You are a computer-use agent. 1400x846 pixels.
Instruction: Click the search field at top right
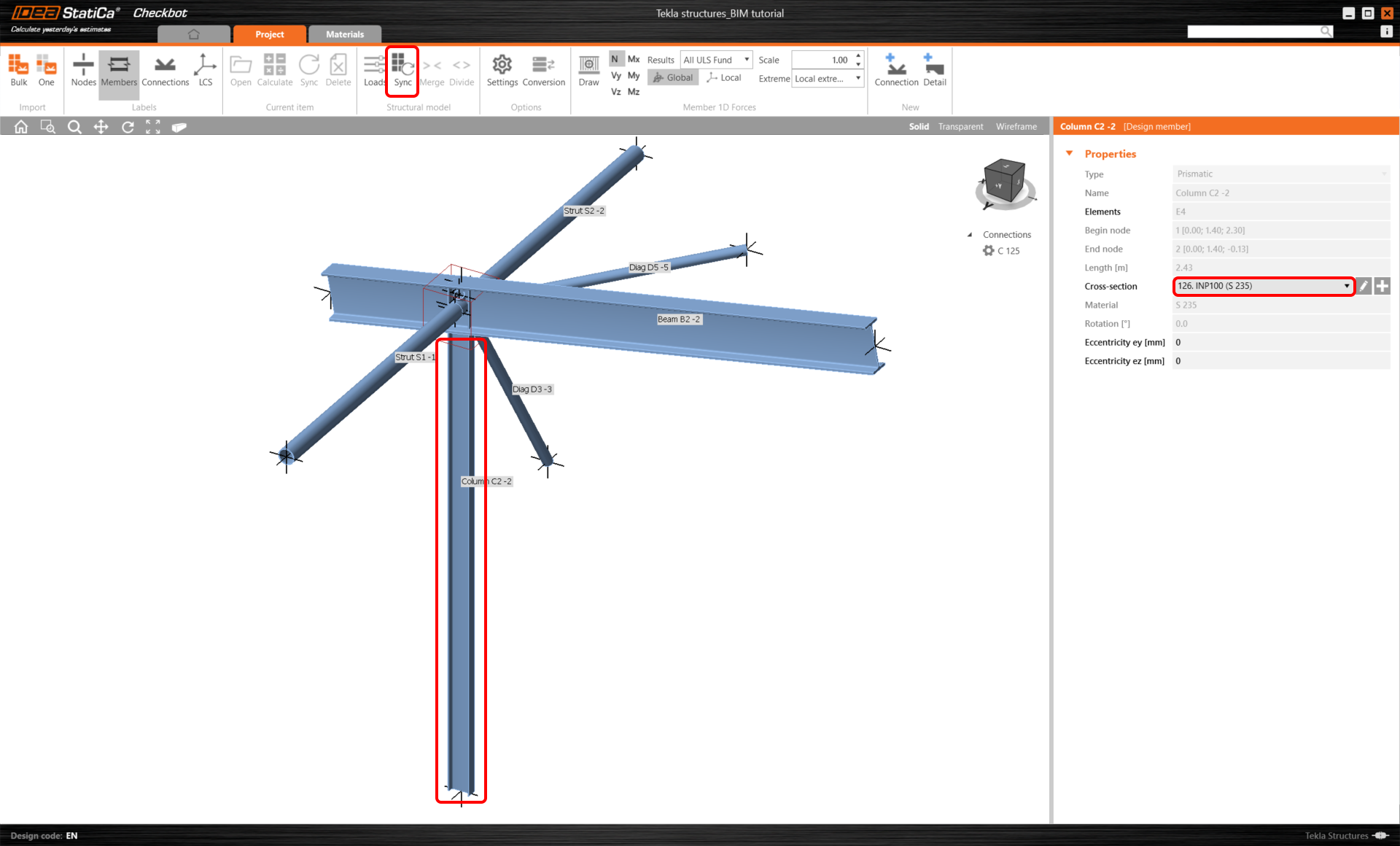[1258, 31]
